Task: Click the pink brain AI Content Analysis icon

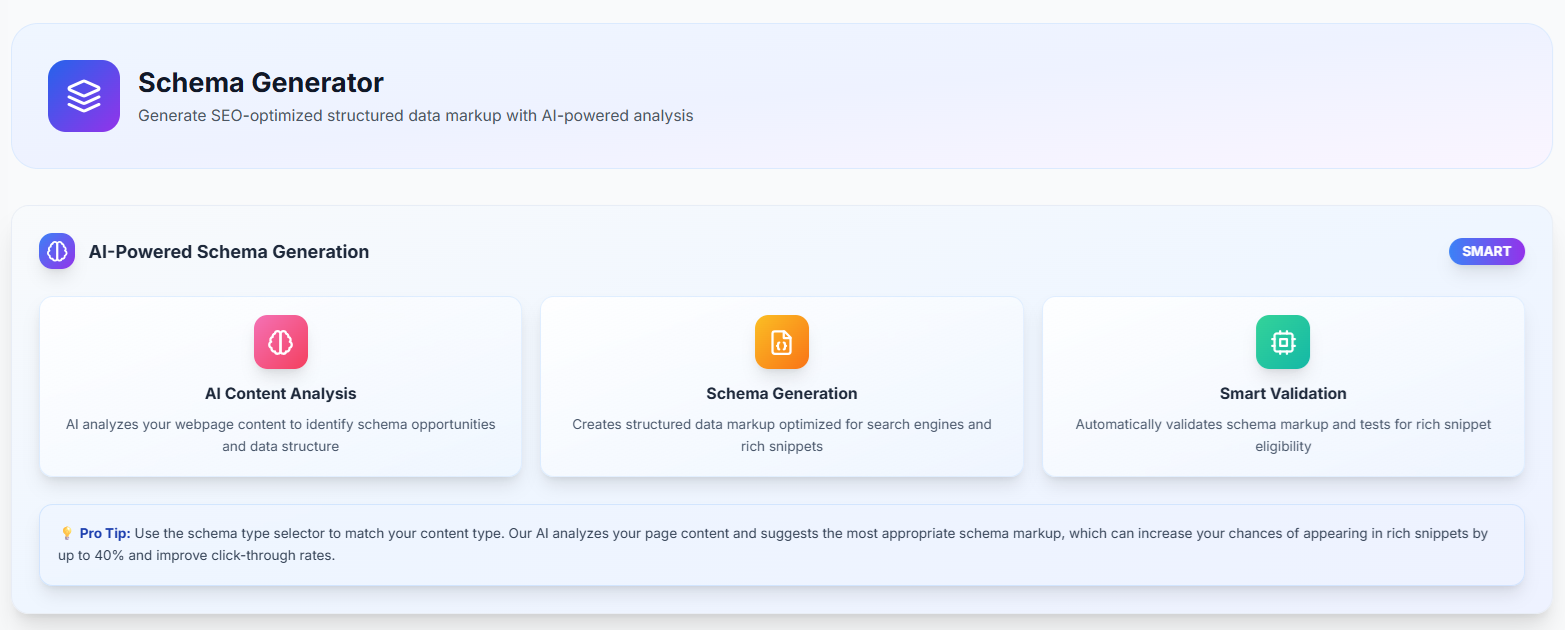Action: pos(281,342)
